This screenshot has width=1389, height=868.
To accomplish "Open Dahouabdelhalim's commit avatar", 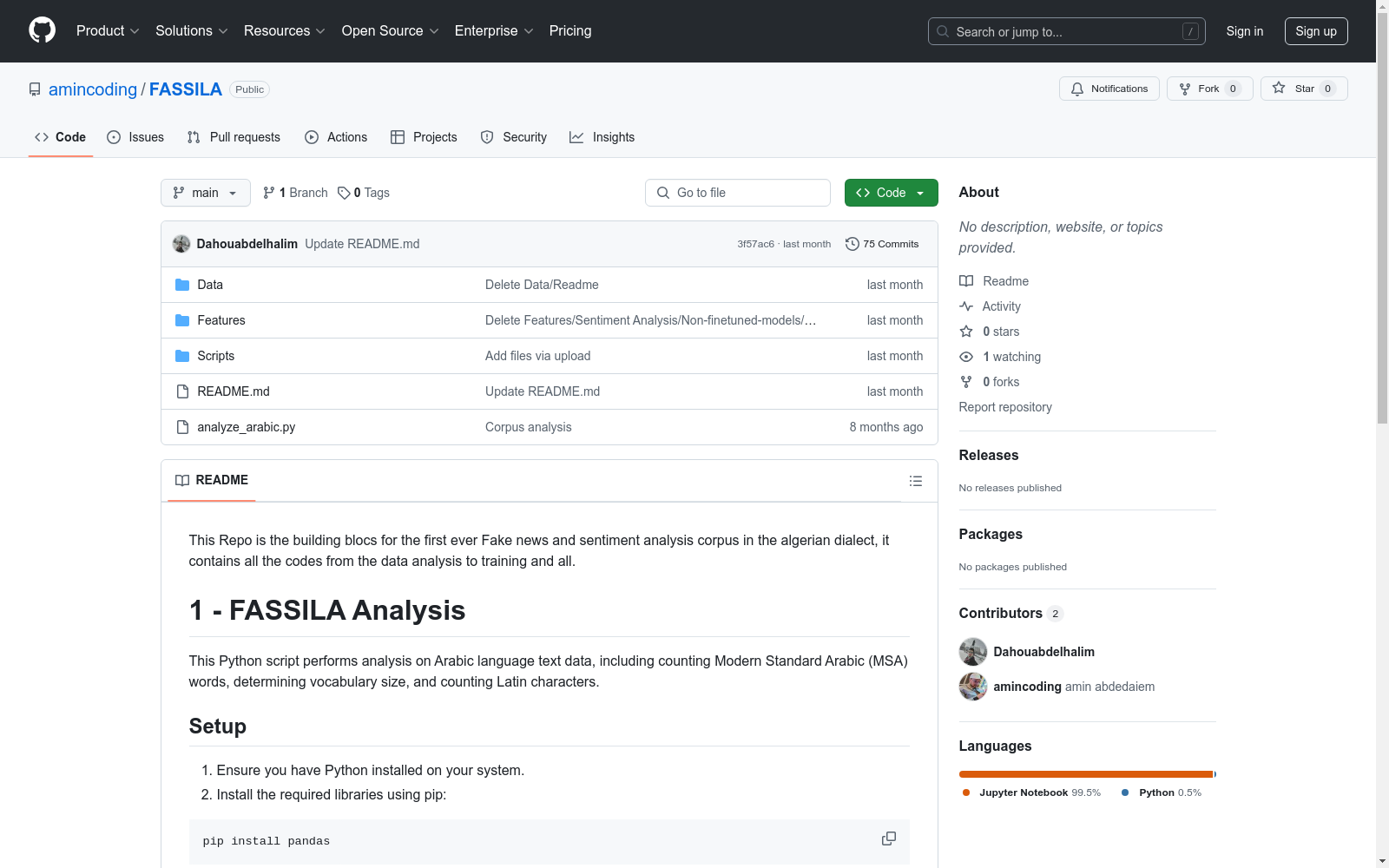I will (x=181, y=244).
